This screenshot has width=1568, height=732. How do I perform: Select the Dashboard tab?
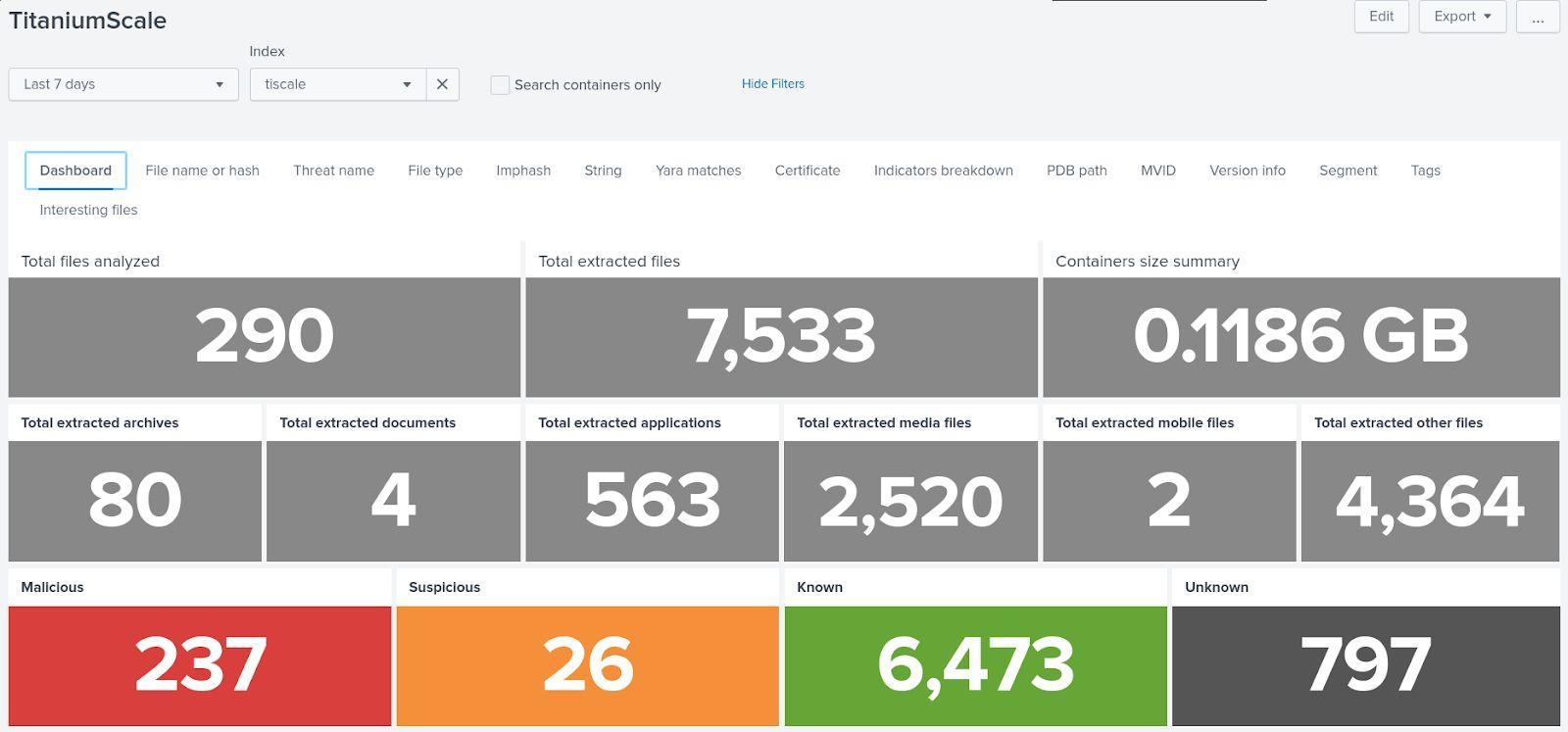tap(75, 171)
